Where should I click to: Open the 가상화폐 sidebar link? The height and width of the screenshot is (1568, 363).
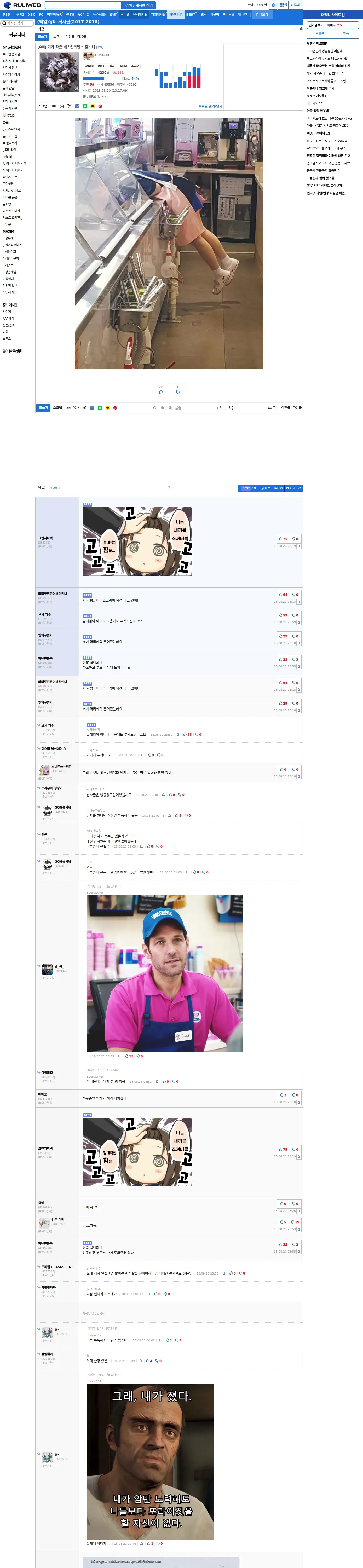point(8,279)
